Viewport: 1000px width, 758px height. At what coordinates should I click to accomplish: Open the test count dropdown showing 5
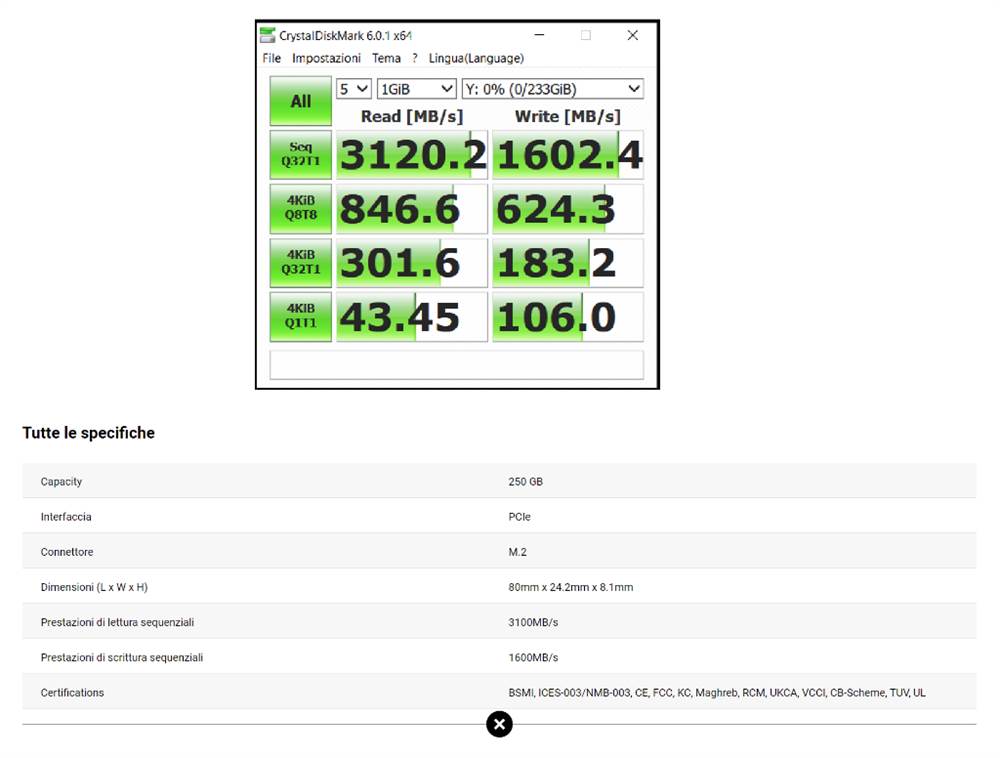(x=352, y=88)
